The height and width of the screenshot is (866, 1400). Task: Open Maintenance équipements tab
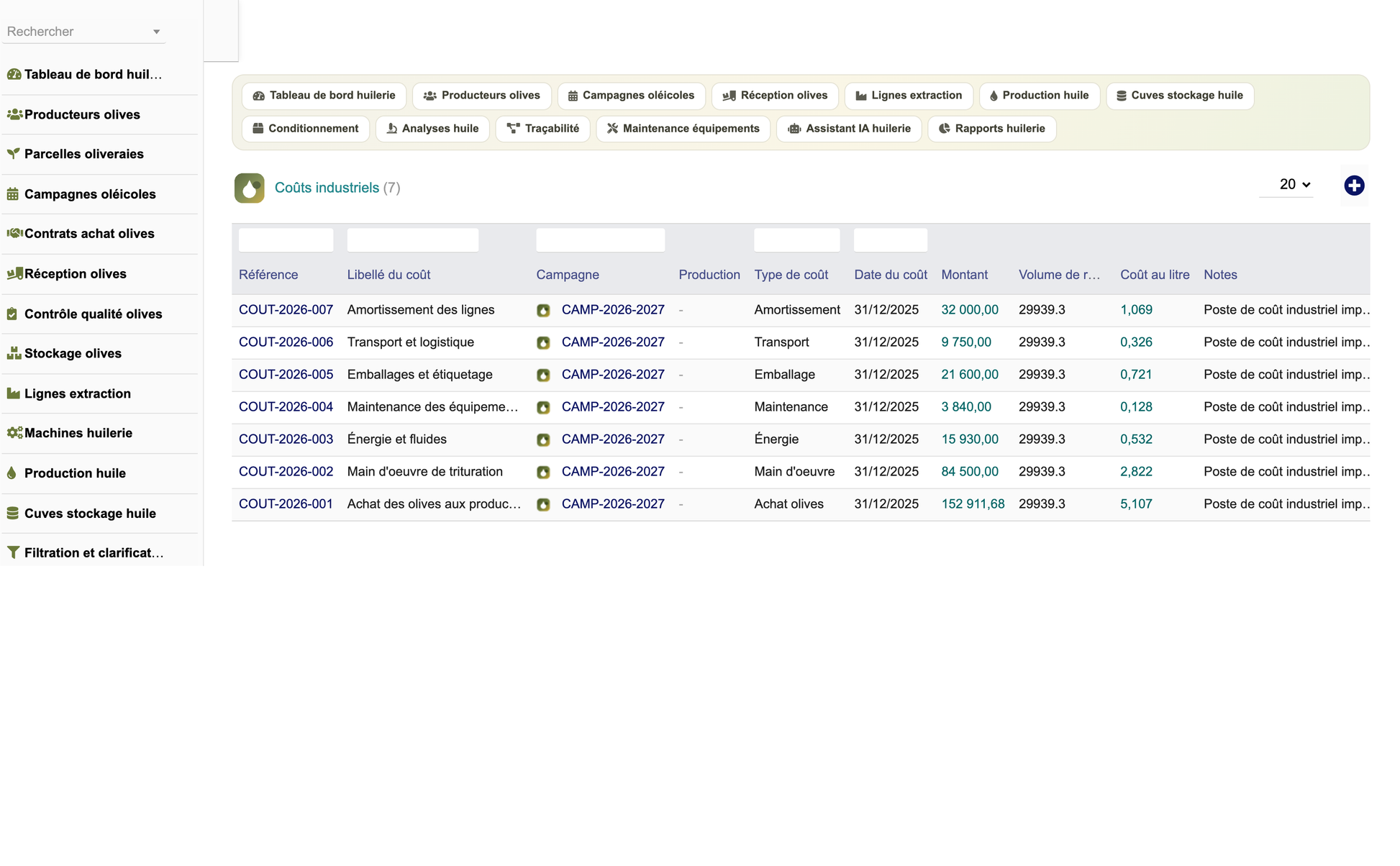683,129
